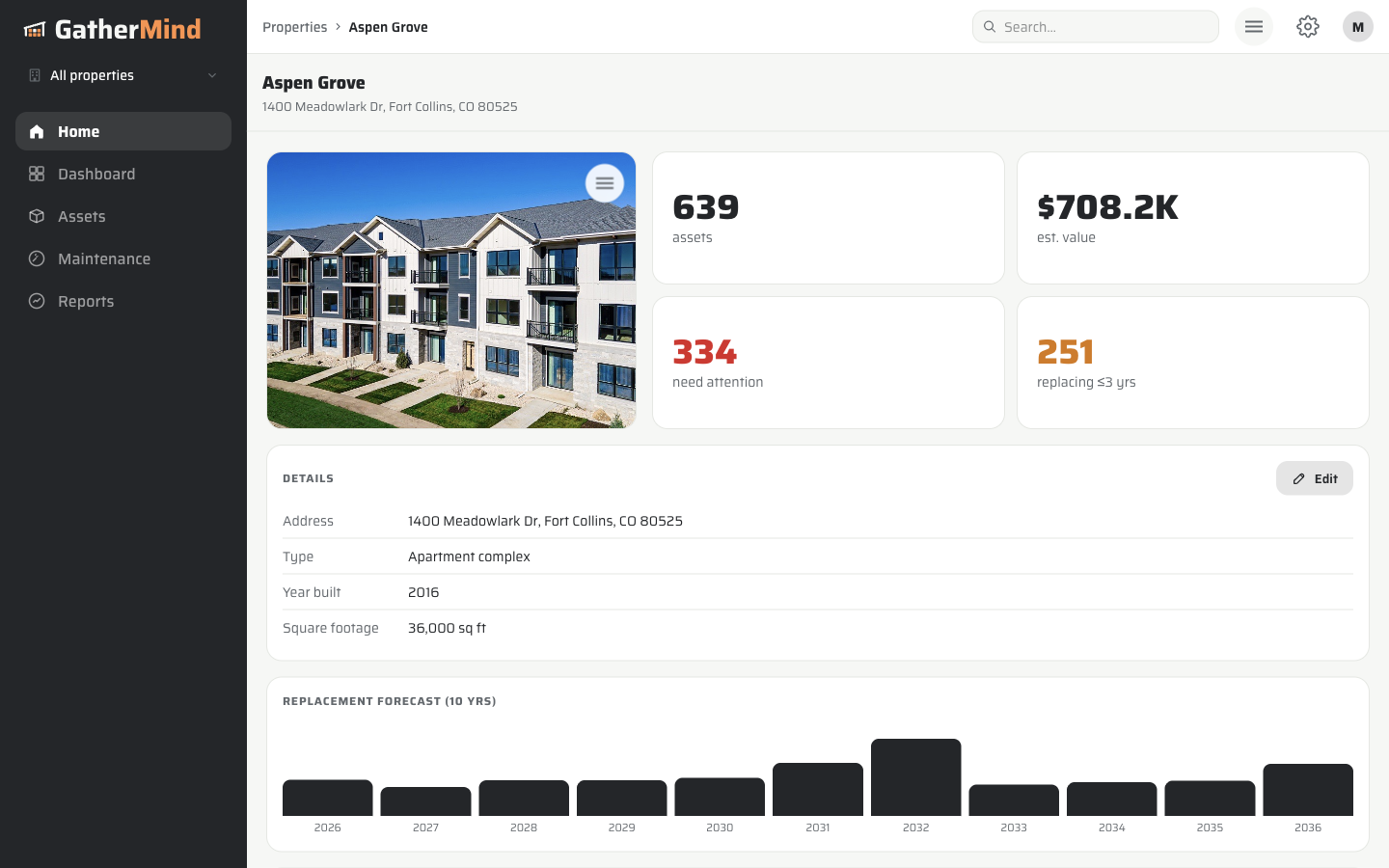
Task: Select the 2027 forecast bar
Action: click(425, 801)
